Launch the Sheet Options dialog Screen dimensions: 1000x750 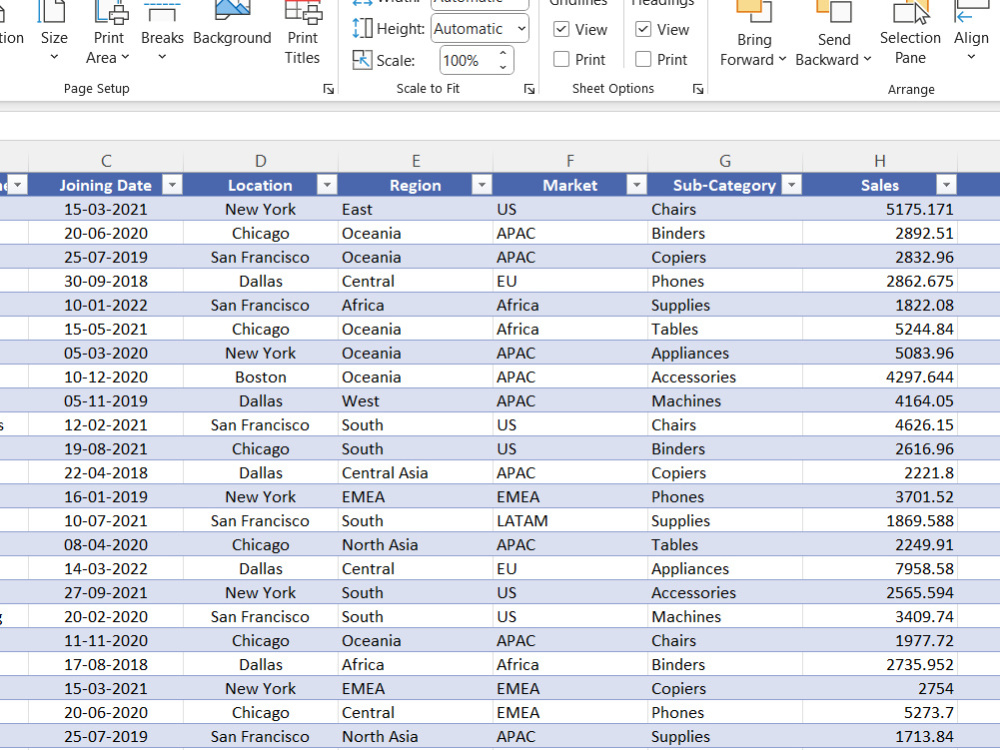[x=698, y=89]
